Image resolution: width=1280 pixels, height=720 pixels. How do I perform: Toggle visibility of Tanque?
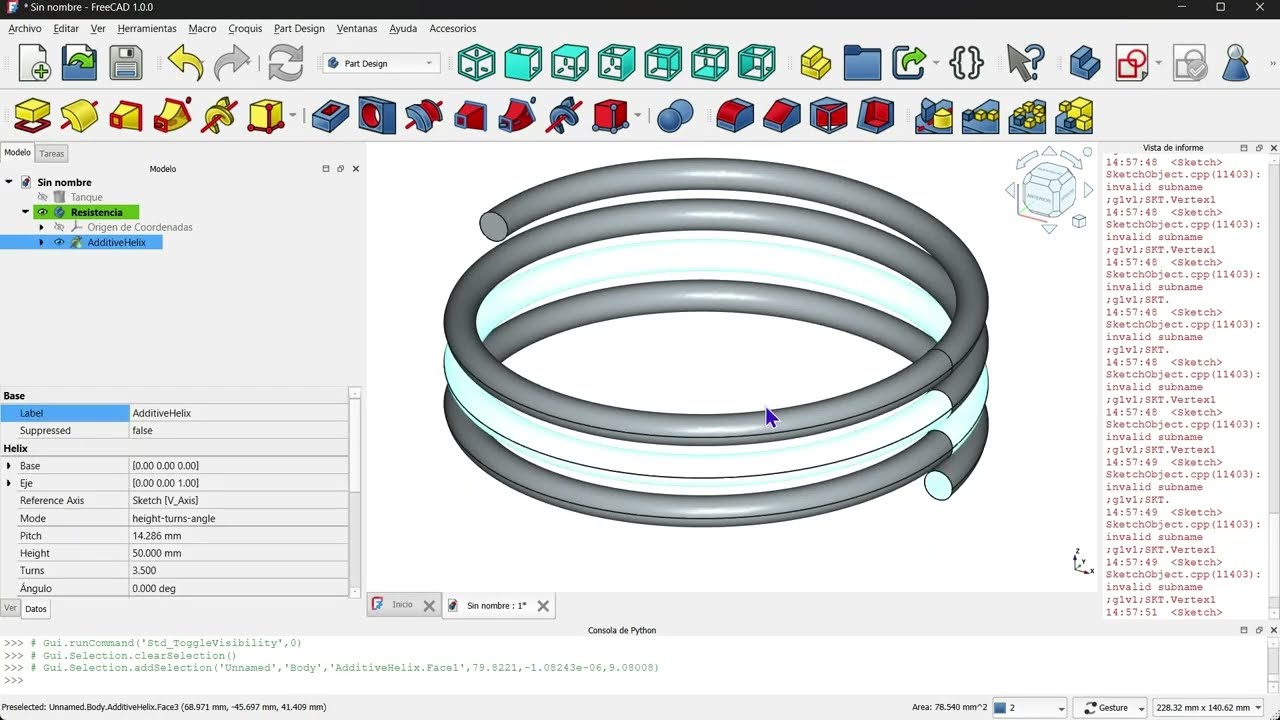(43, 197)
